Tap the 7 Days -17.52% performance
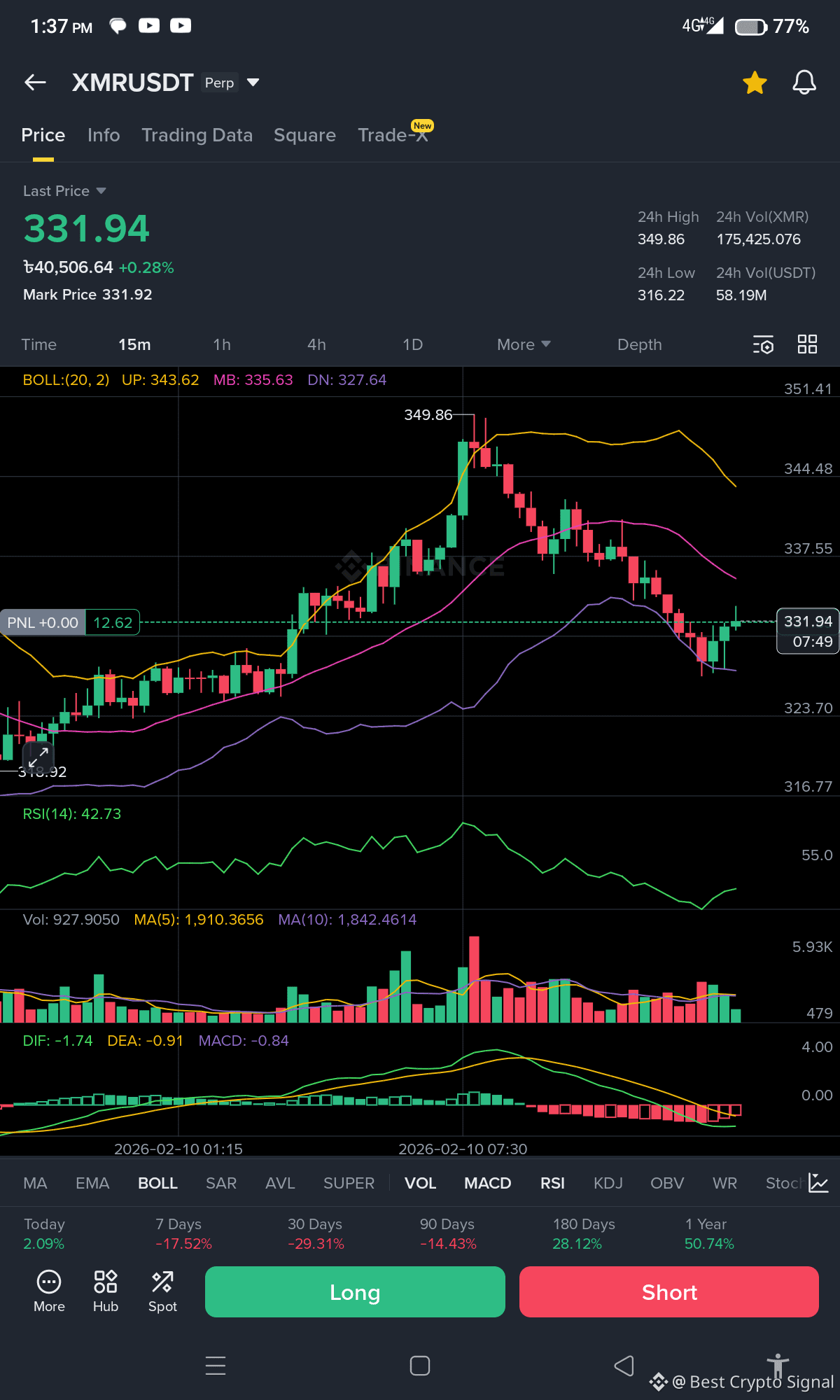 coord(183,1234)
